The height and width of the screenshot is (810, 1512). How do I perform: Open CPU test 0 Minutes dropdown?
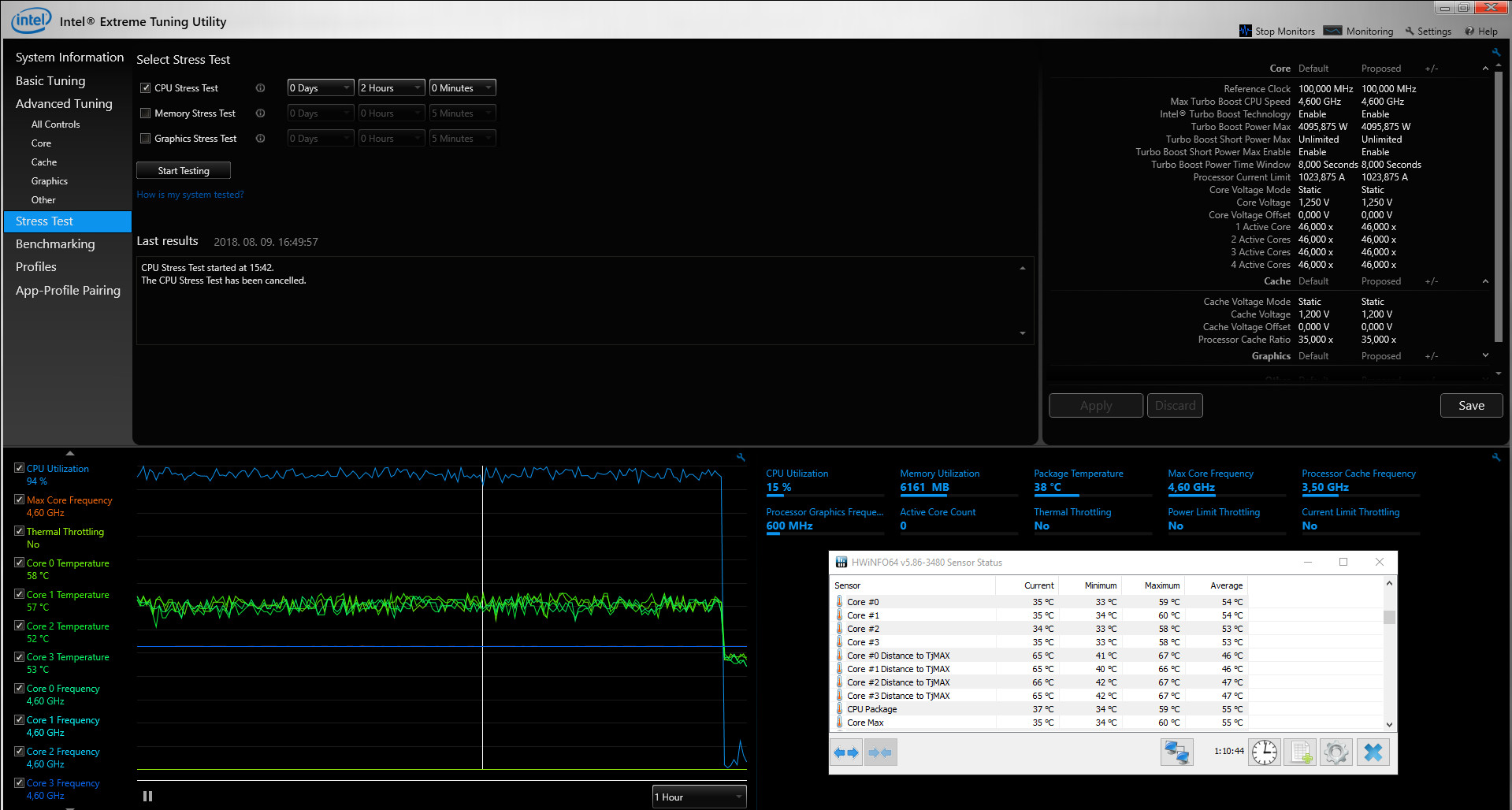pyautogui.click(x=463, y=88)
